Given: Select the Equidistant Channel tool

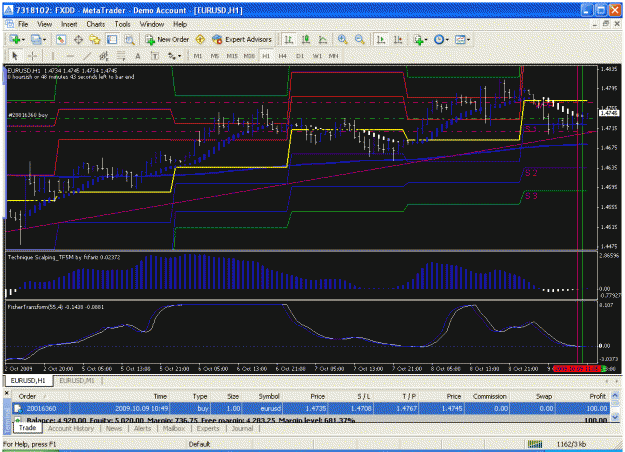Looking at the screenshot, I should 104,56.
